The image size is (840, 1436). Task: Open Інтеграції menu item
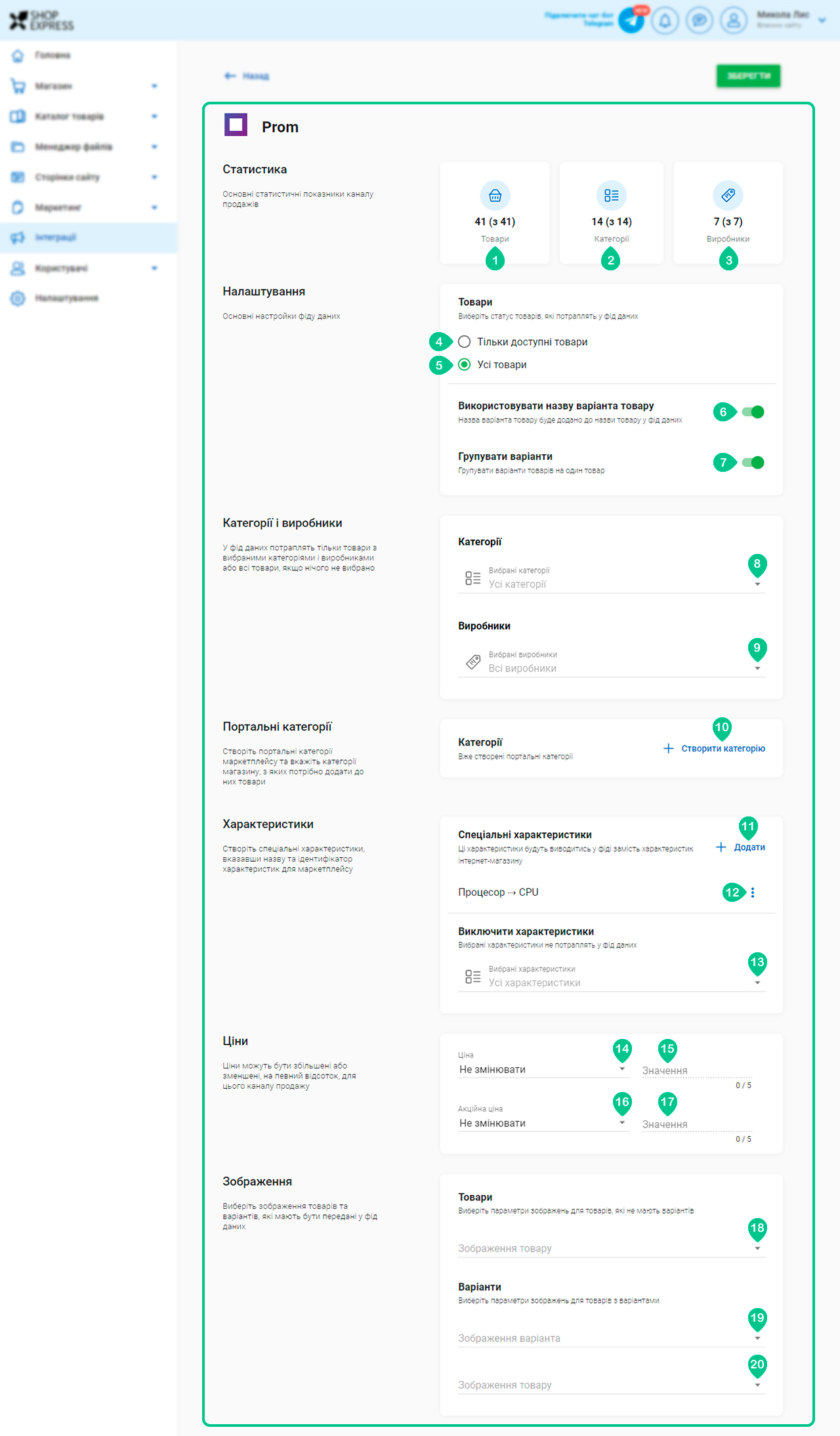tap(89, 238)
